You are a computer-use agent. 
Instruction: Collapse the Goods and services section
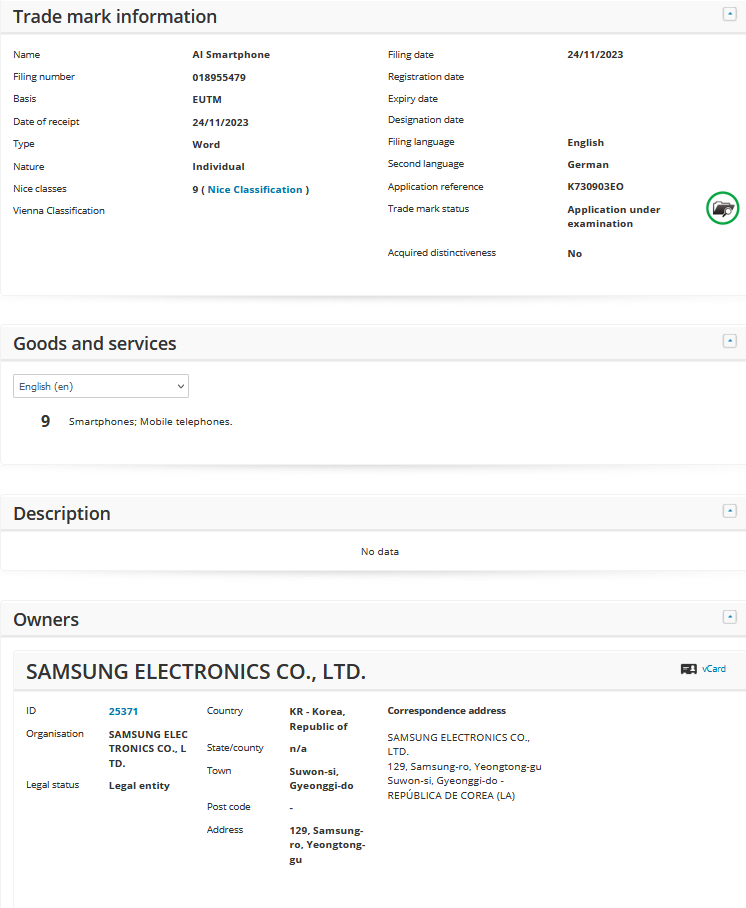[729, 340]
